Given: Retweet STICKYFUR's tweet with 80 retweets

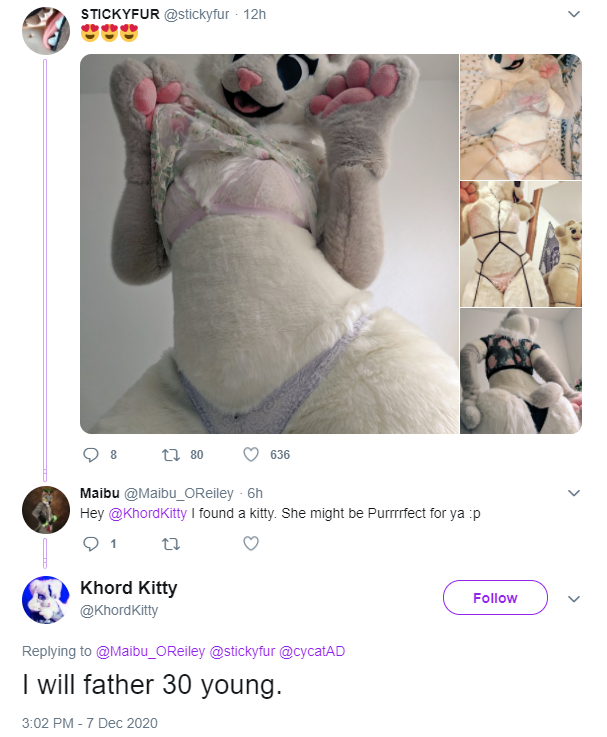Looking at the screenshot, I should tap(171, 455).
